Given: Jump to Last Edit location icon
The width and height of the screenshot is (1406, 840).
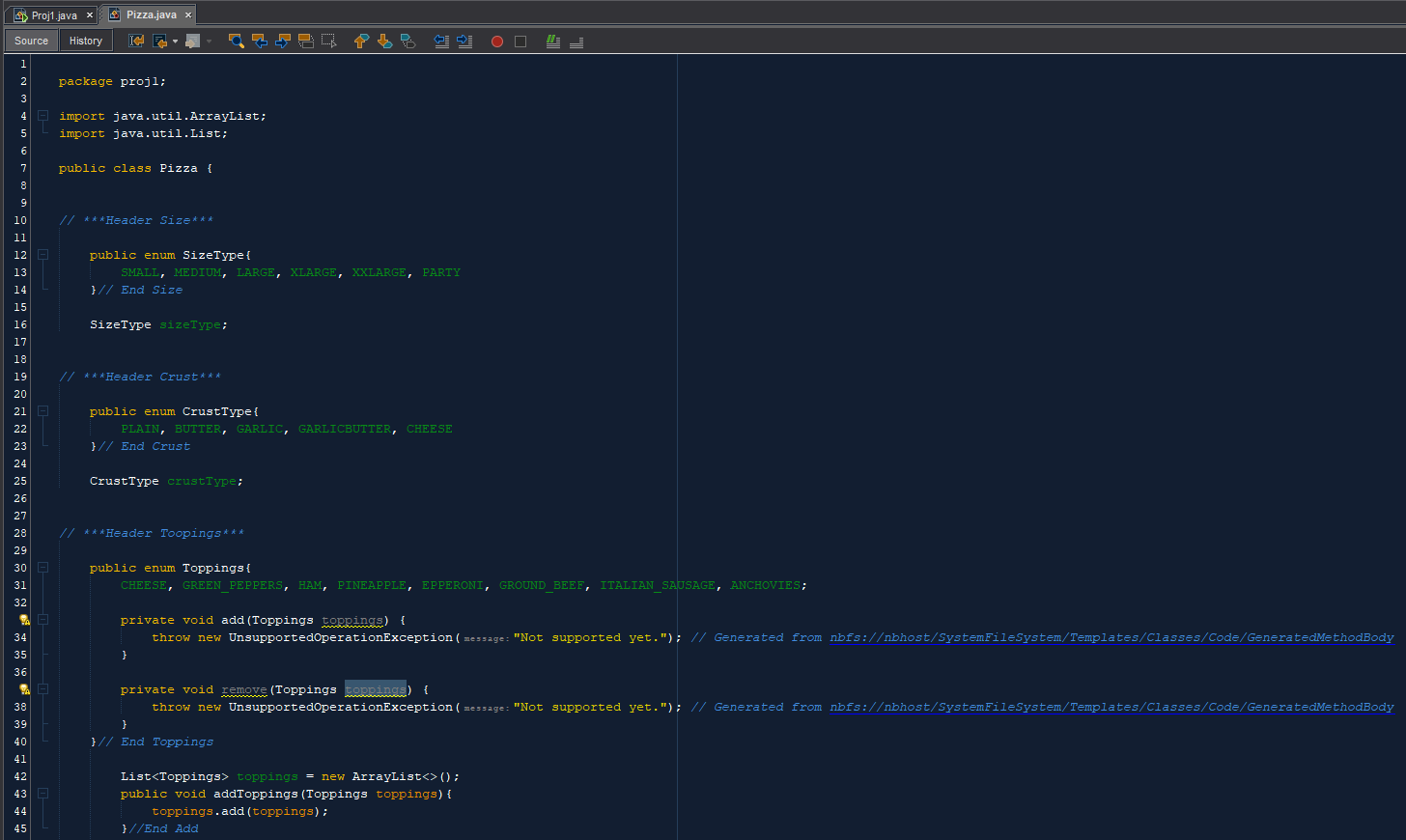Looking at the screenshot, I should pyautogui.click(x=136, y=41).
